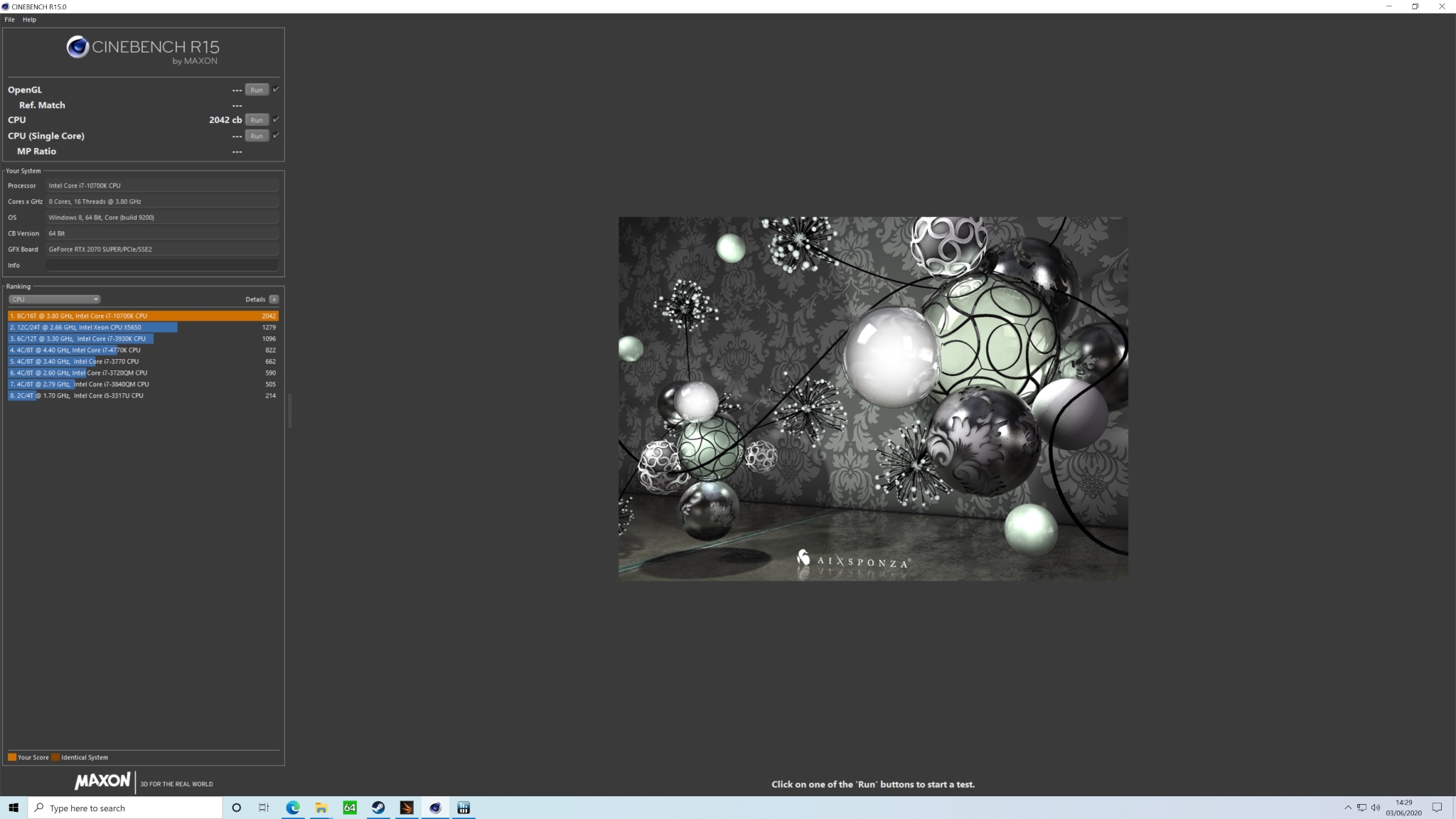Screen dimensions: 1456x819
Task: Open Steam from the taskbar
Action: point(378,808)
